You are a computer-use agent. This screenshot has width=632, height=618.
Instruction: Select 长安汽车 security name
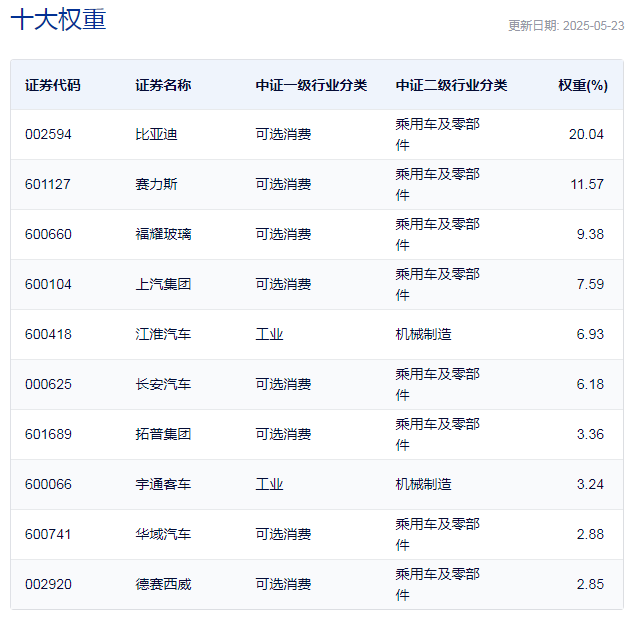click(163, 384)
